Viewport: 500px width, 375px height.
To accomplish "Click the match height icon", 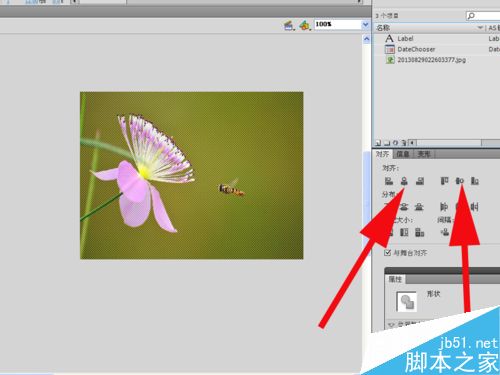I will coord(404,232).
